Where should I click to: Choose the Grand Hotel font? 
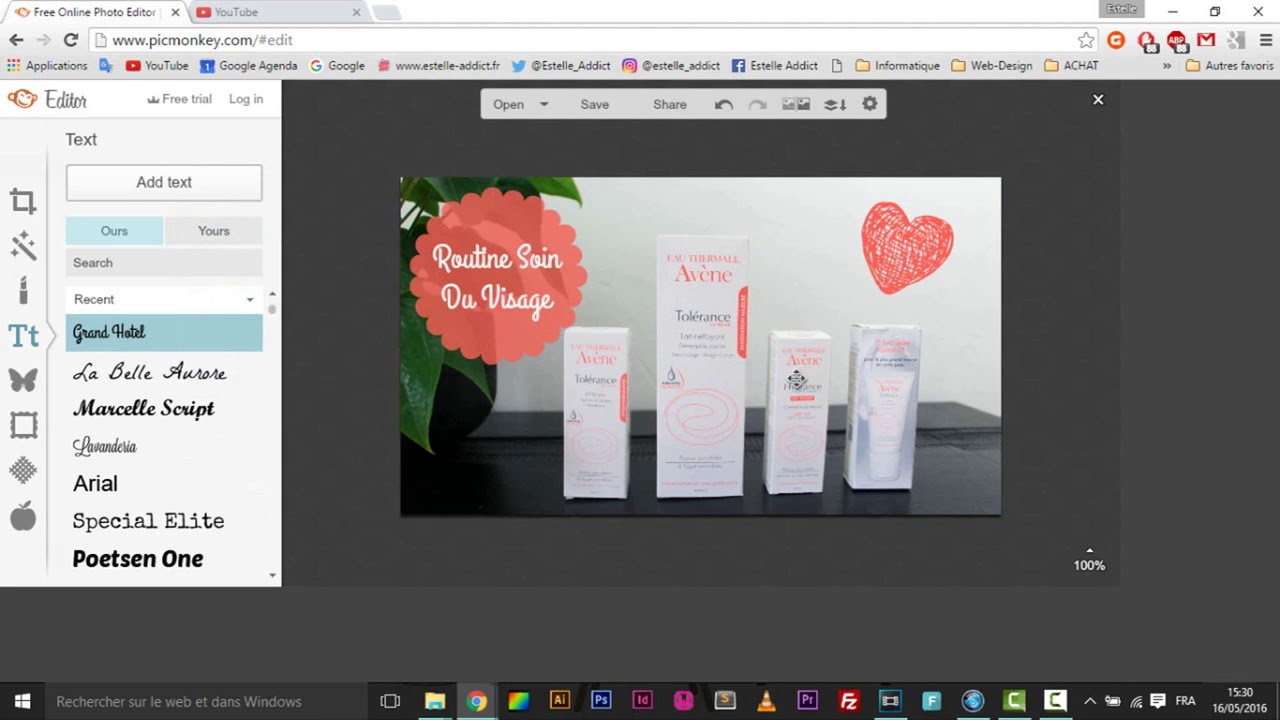click(x=164, y=333)
